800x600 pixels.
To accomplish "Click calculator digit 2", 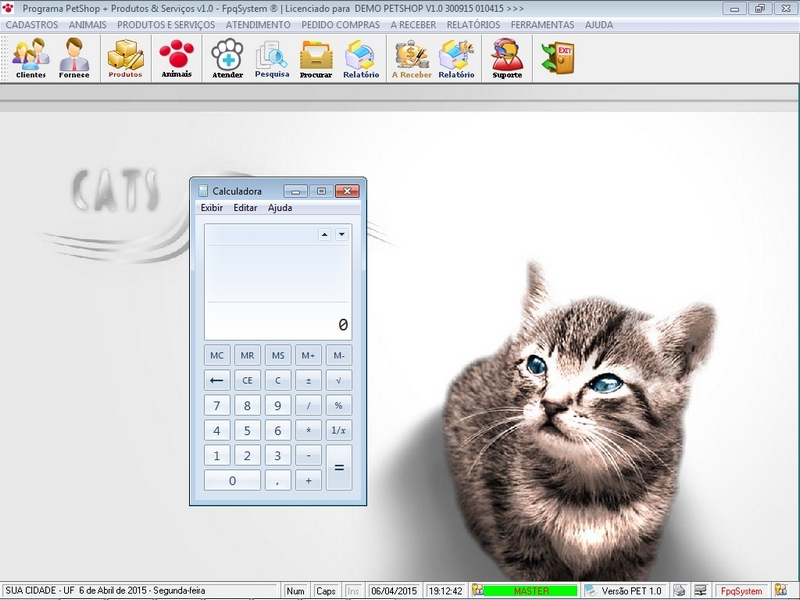I will pyautogui.click(x=247, y=455).
